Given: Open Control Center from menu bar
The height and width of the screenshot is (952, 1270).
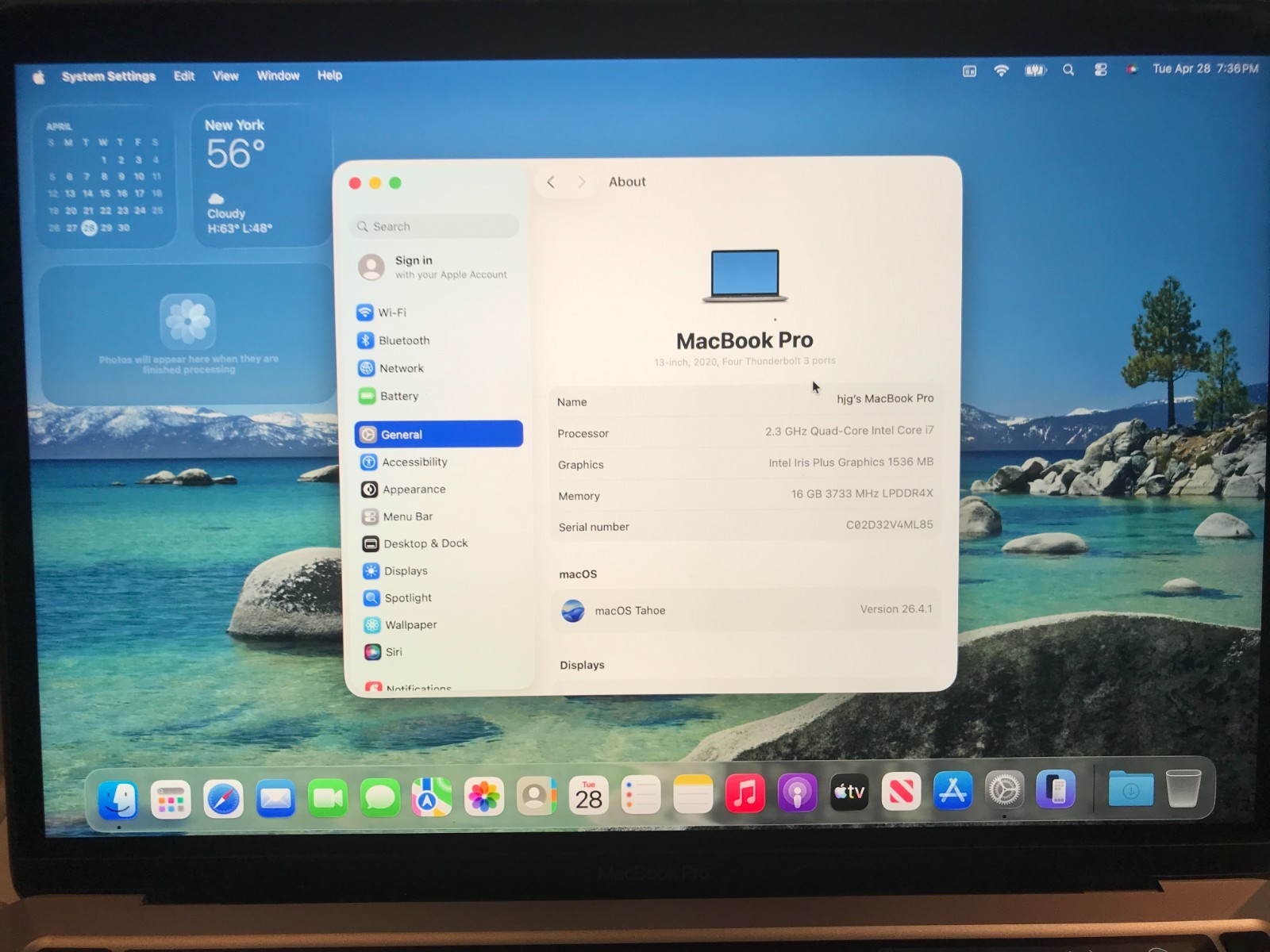Looking at the screenshot, I should pos(1100,70).
